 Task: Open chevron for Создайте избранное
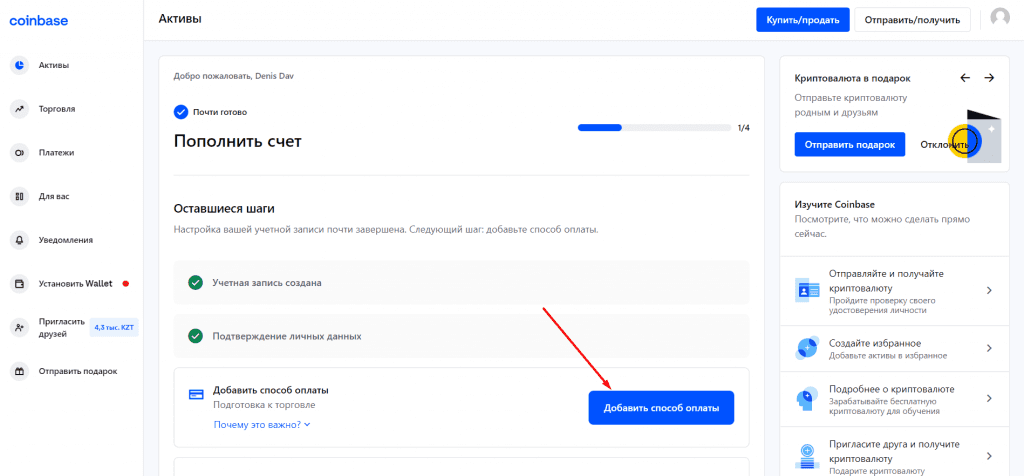click(x=989, y=348)
